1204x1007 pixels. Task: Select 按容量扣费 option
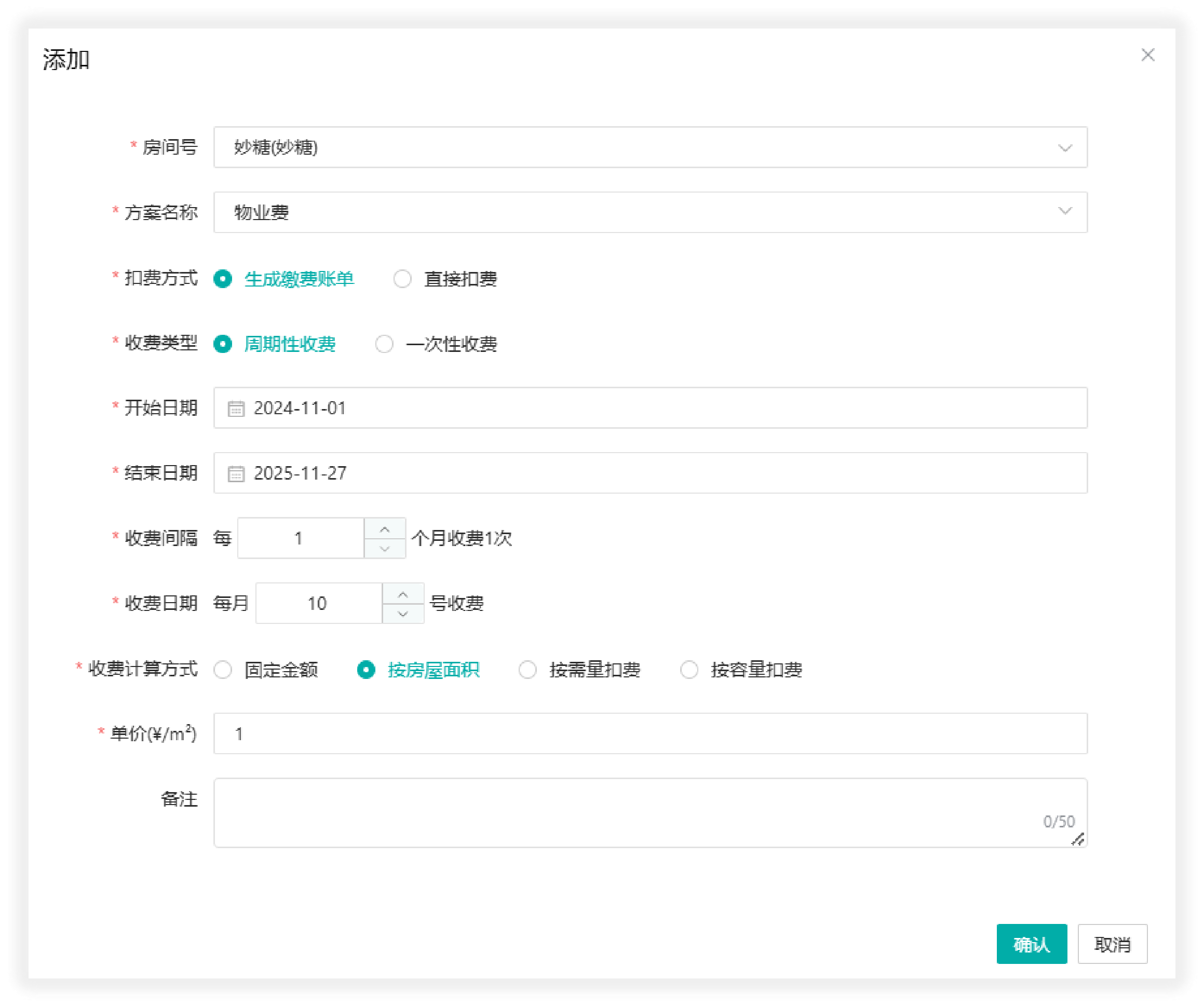point(689,670)
